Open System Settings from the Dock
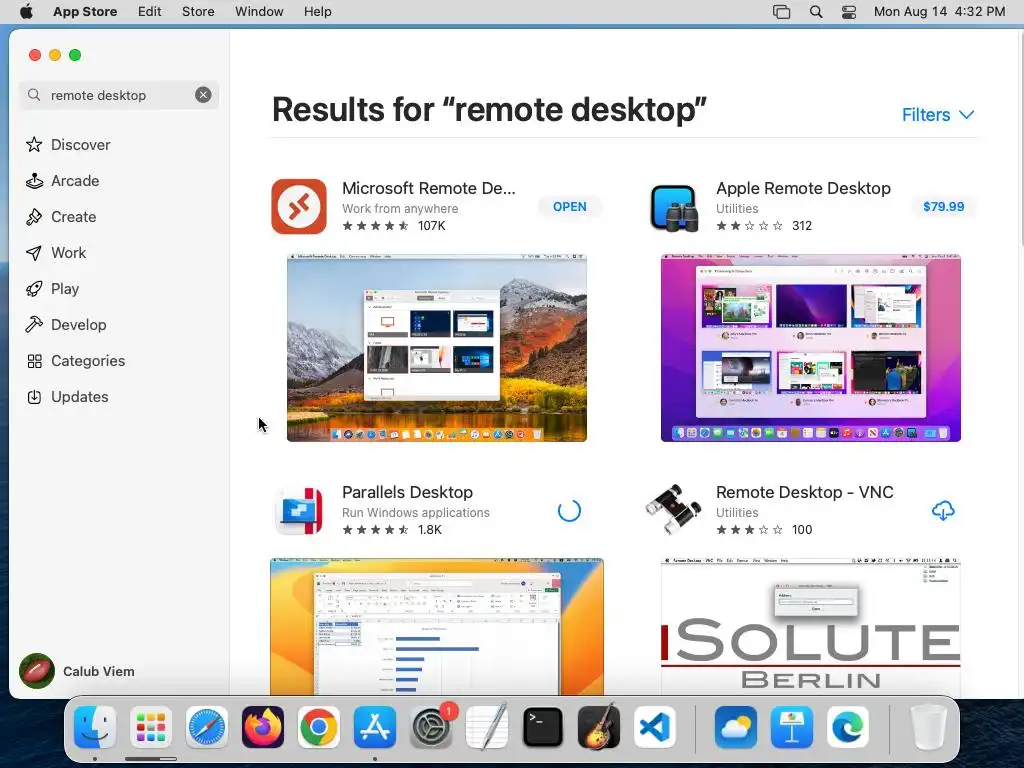Viewport: 1024px width, 768px height. pyautogui.click(x=431, y=727)
